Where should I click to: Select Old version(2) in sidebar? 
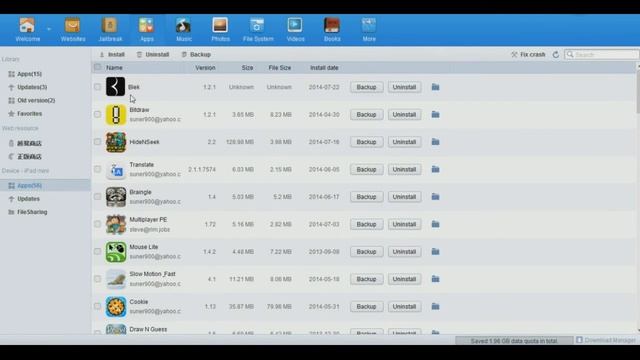(36, 100)
